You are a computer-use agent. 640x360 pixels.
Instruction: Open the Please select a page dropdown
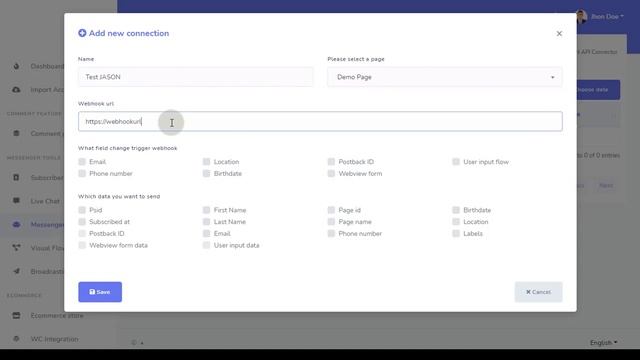click(445, 77)
